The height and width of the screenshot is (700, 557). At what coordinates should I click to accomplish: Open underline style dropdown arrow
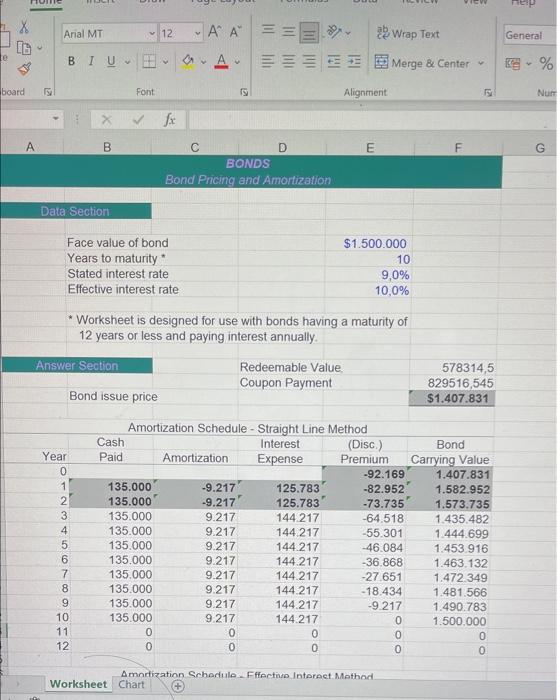(127, 62)
